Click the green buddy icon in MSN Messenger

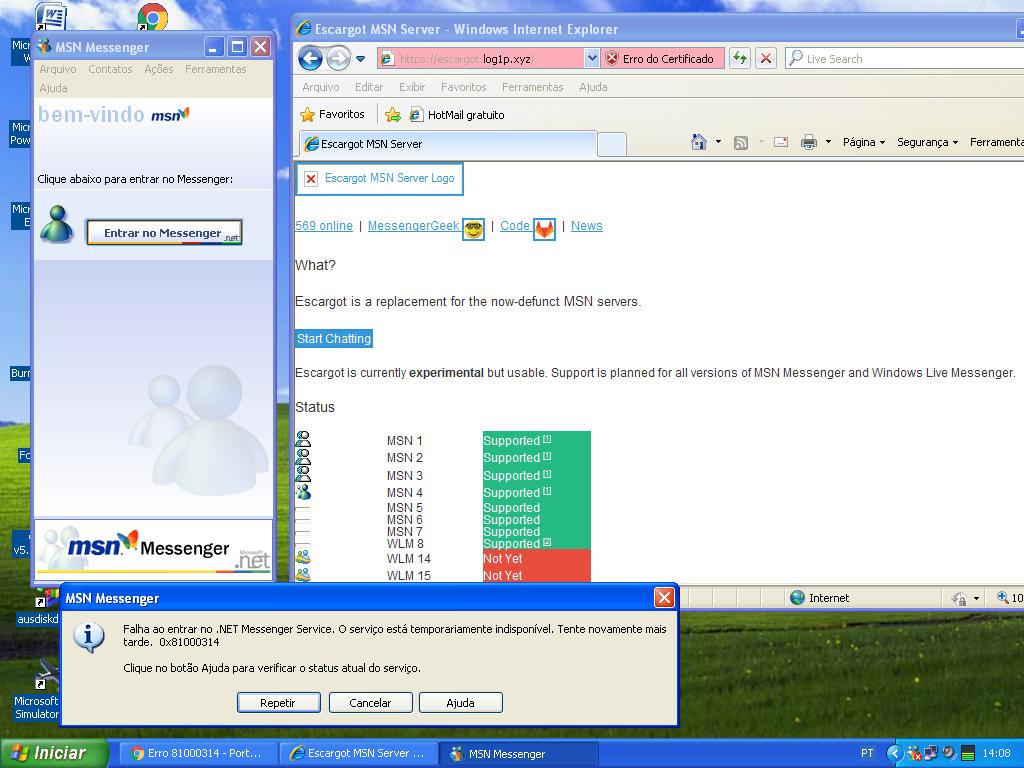[57, 224]
